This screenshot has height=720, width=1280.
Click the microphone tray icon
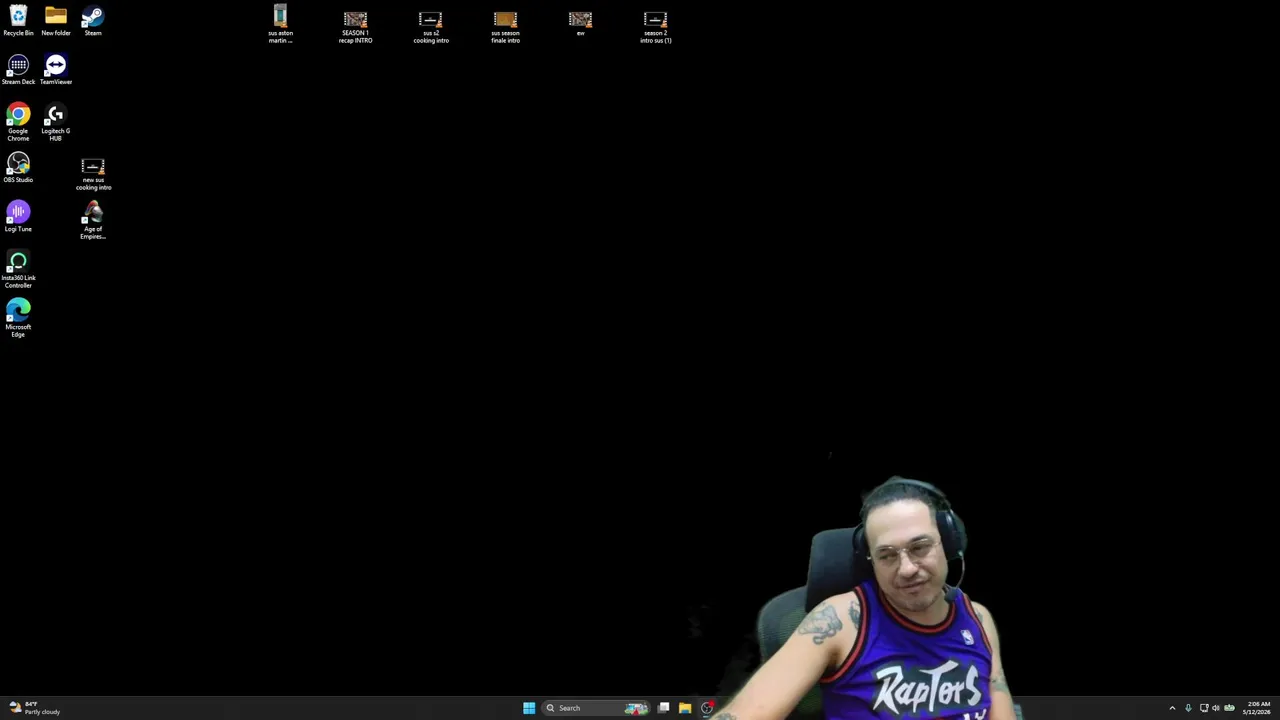1188,708
